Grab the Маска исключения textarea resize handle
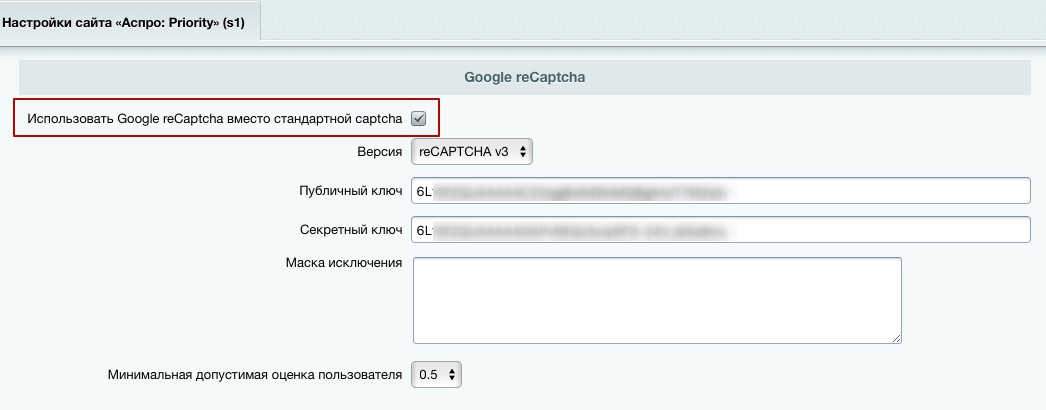This screenshot has height=410, width=1046. (x=897, y=339)
